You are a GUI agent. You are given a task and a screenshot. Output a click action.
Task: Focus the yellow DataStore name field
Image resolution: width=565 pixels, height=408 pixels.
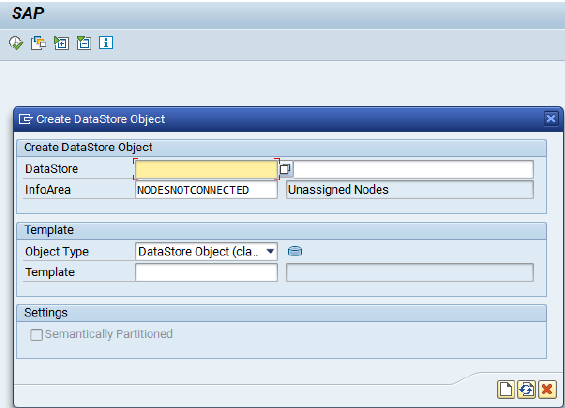tap(206, 169)
